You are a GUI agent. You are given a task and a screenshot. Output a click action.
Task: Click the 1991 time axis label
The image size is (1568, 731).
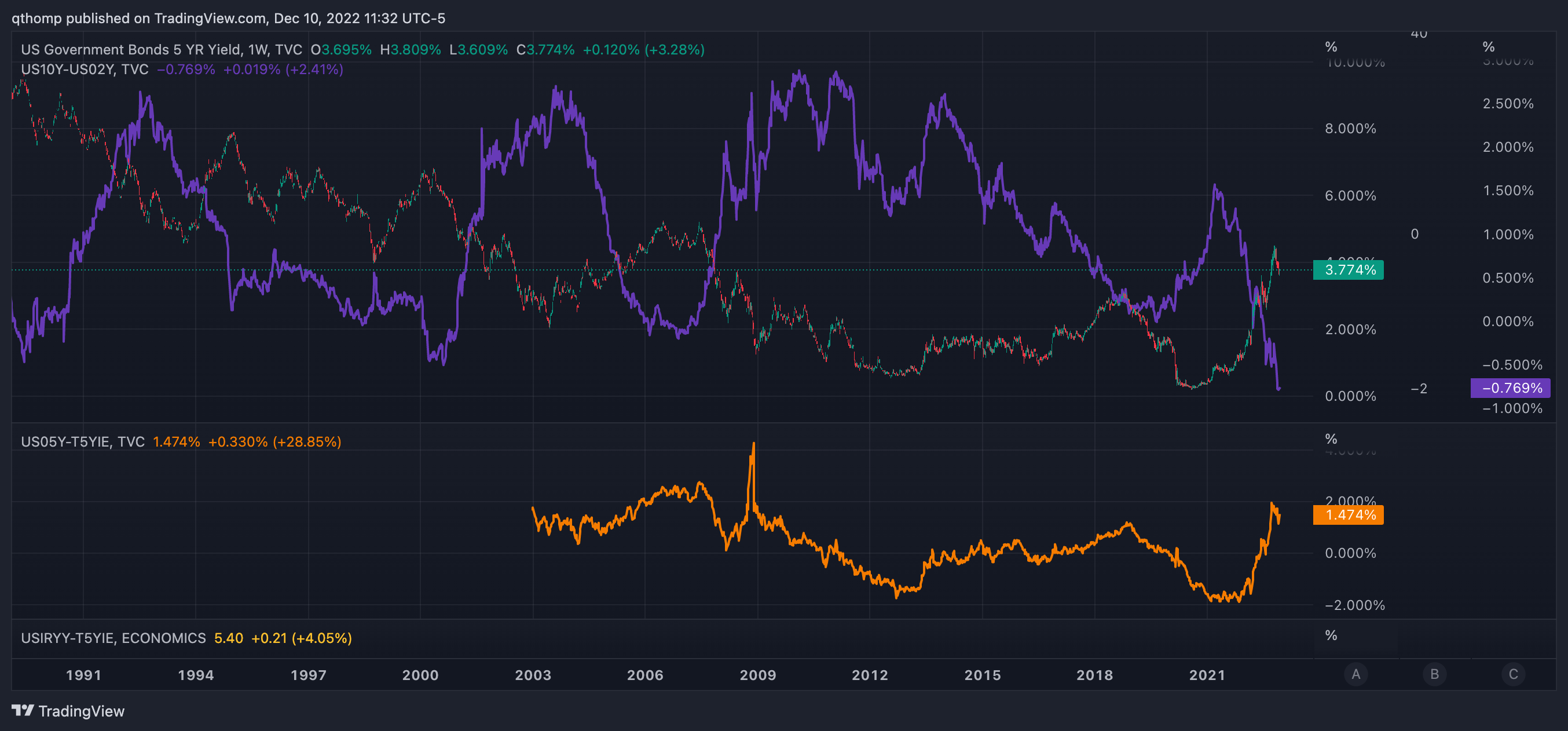click(83, 675)
